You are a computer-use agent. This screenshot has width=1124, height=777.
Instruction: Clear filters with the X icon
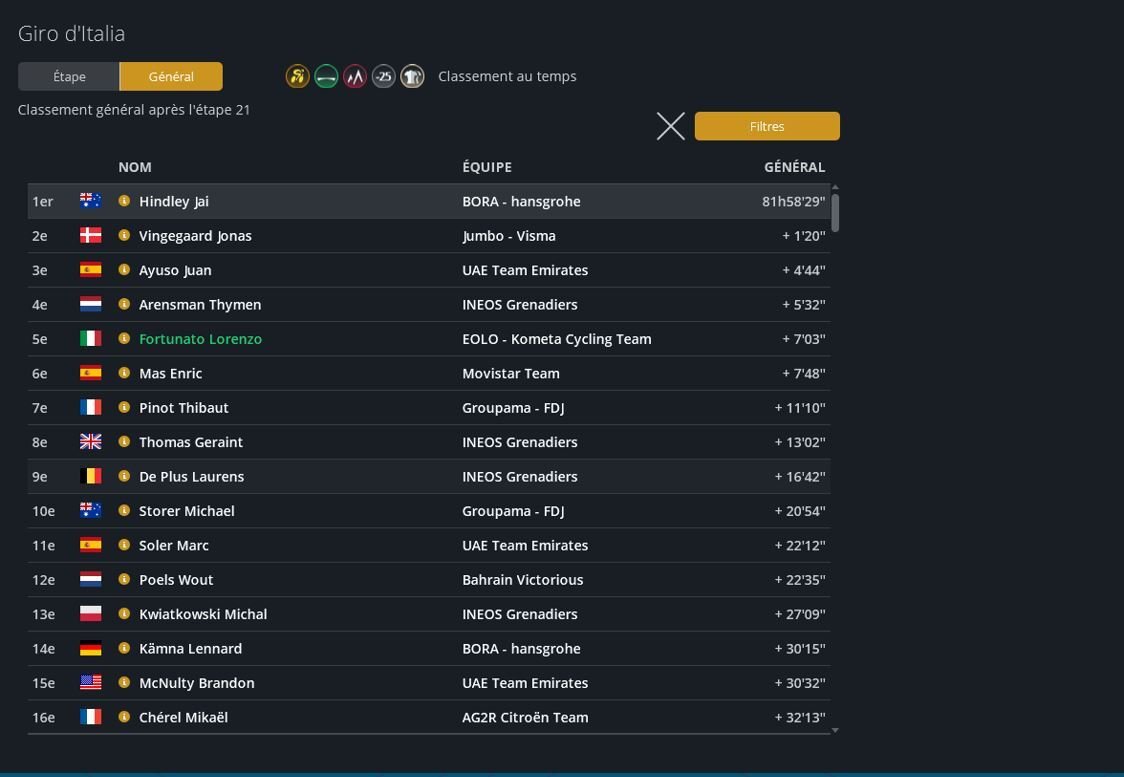coord(670,126)
